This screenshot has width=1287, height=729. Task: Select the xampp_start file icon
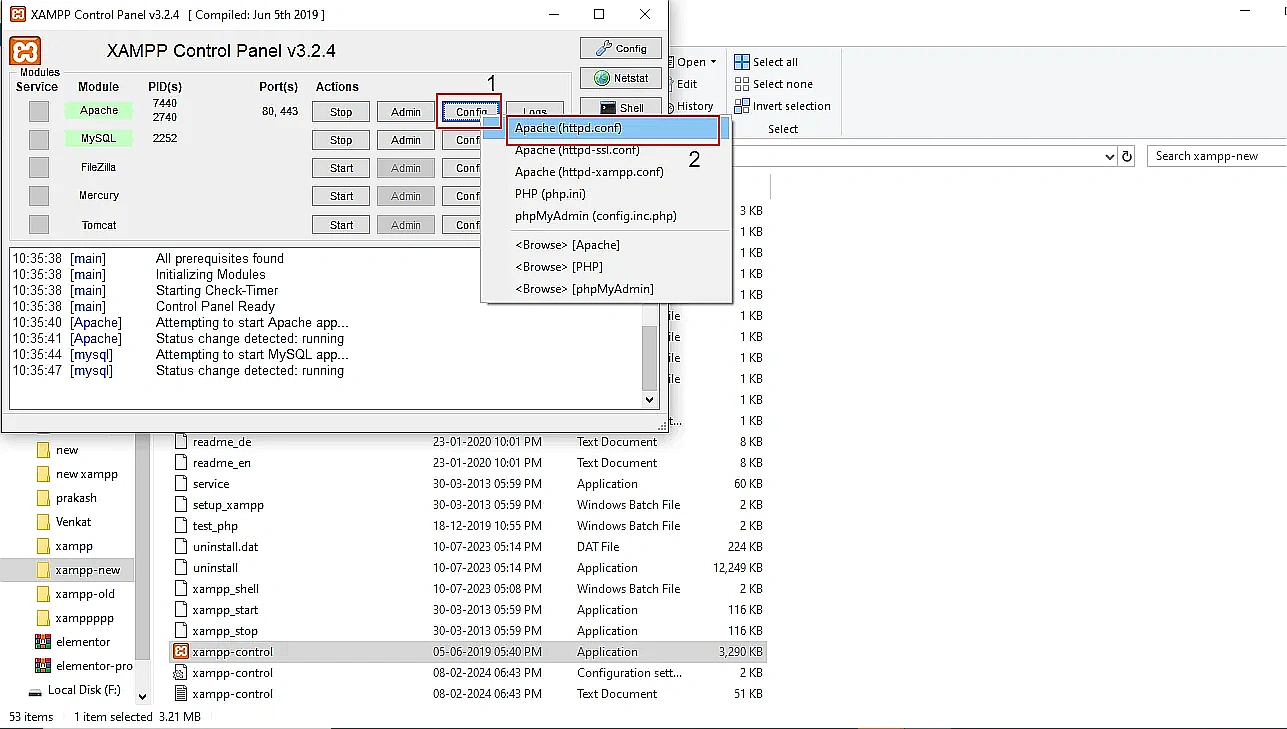click(181, 610)
